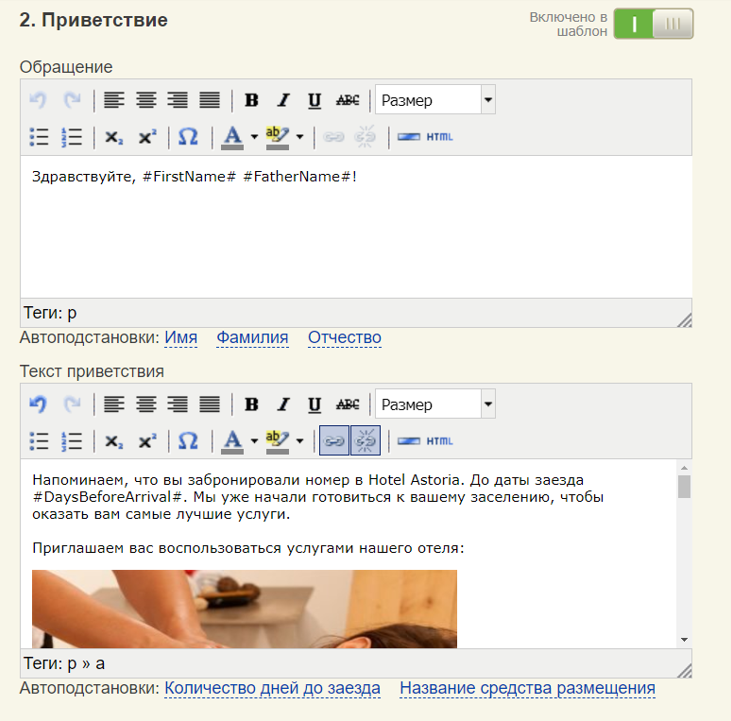Click insert link icon in the Обращение editor
The height and width of the screenshot is (721, 731).
[x=334, y=137]
